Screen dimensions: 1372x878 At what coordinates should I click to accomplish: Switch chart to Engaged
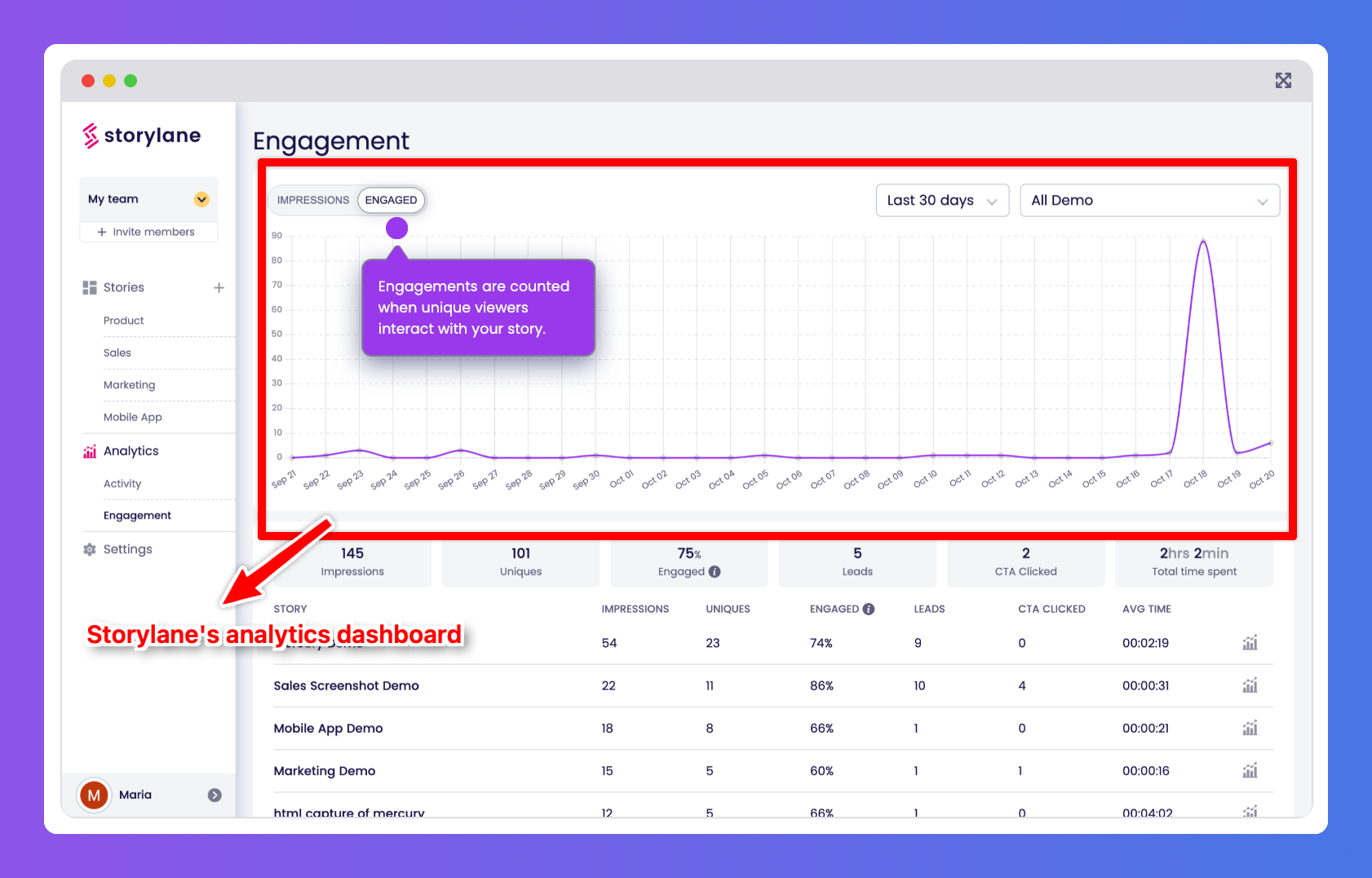tap(391, 200)
